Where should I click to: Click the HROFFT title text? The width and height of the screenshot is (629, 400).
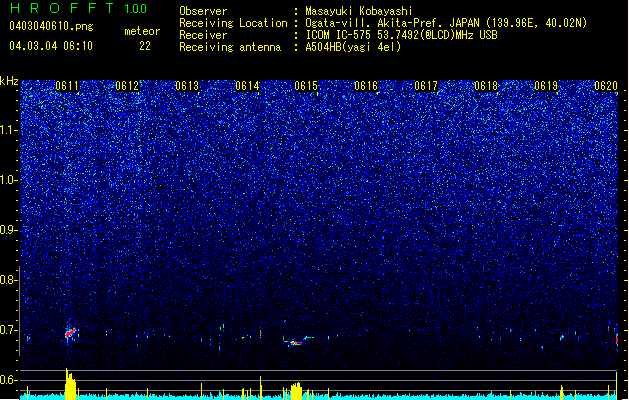pyautogui.click(x=62, y=8)
